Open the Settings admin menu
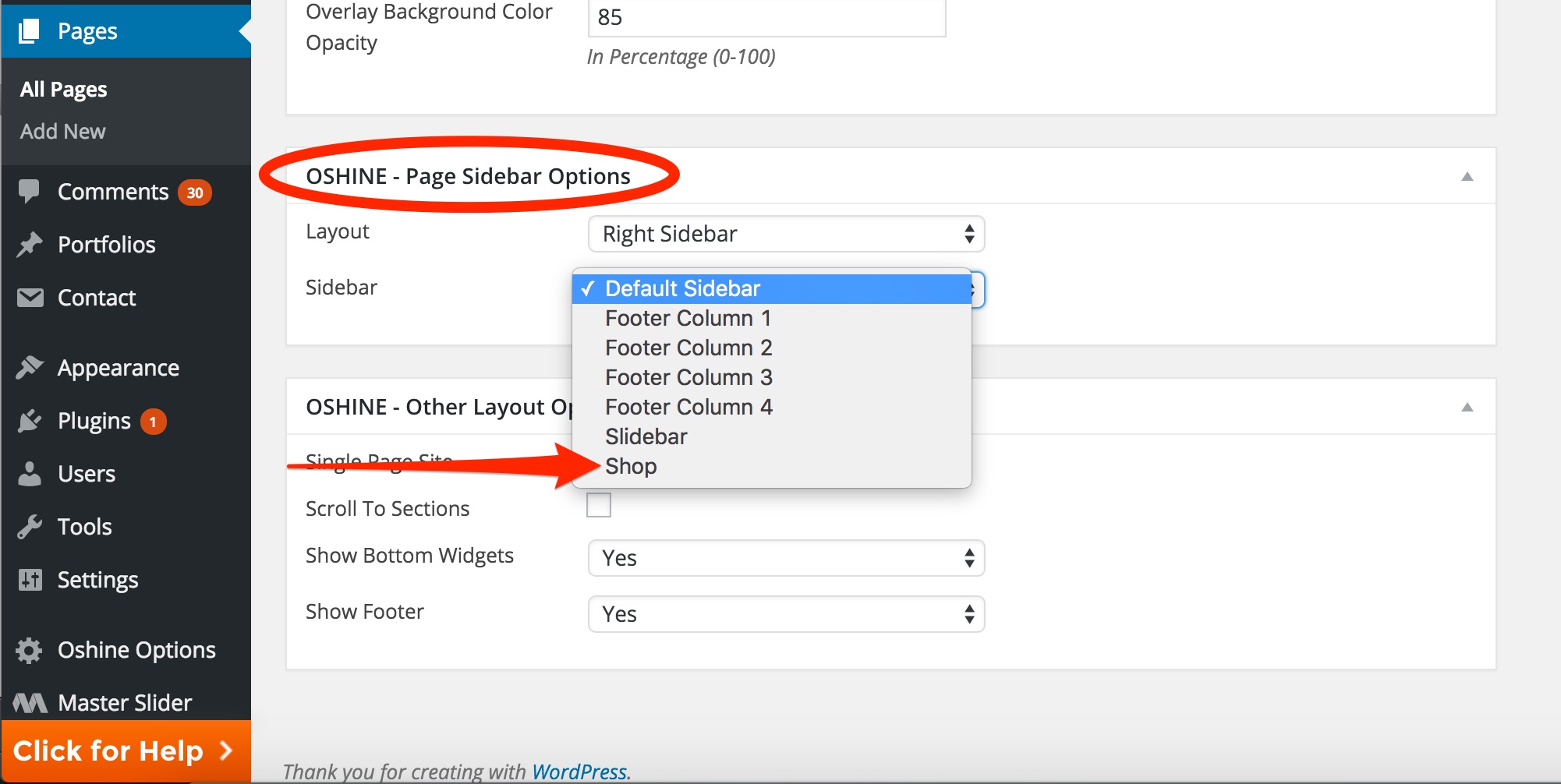The image size is (1561, 784). pos(126,580)
